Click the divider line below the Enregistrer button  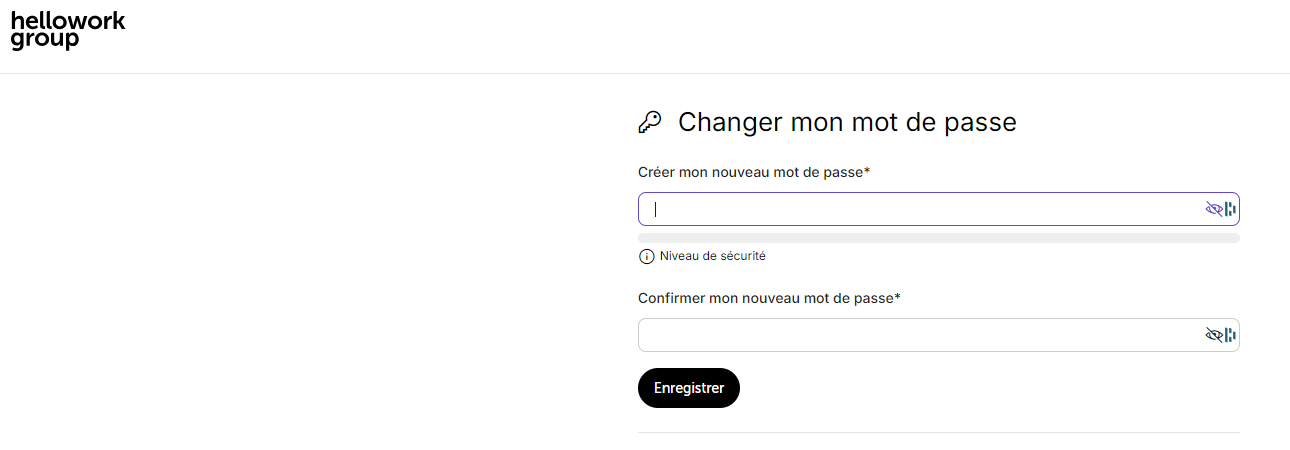(x=939, y=432)
